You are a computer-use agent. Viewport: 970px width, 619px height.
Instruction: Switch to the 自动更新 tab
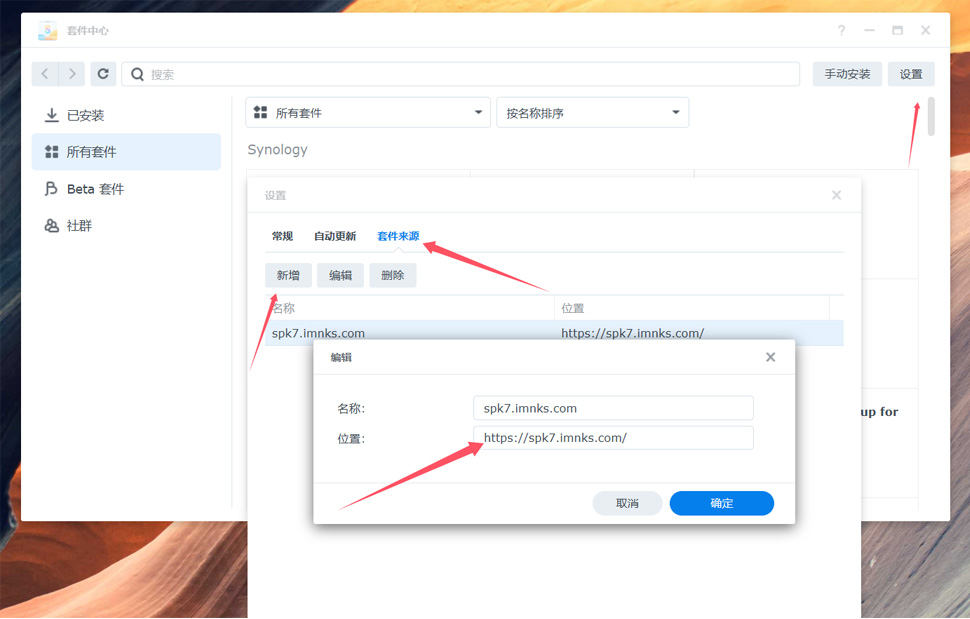(x=335, y=236)
